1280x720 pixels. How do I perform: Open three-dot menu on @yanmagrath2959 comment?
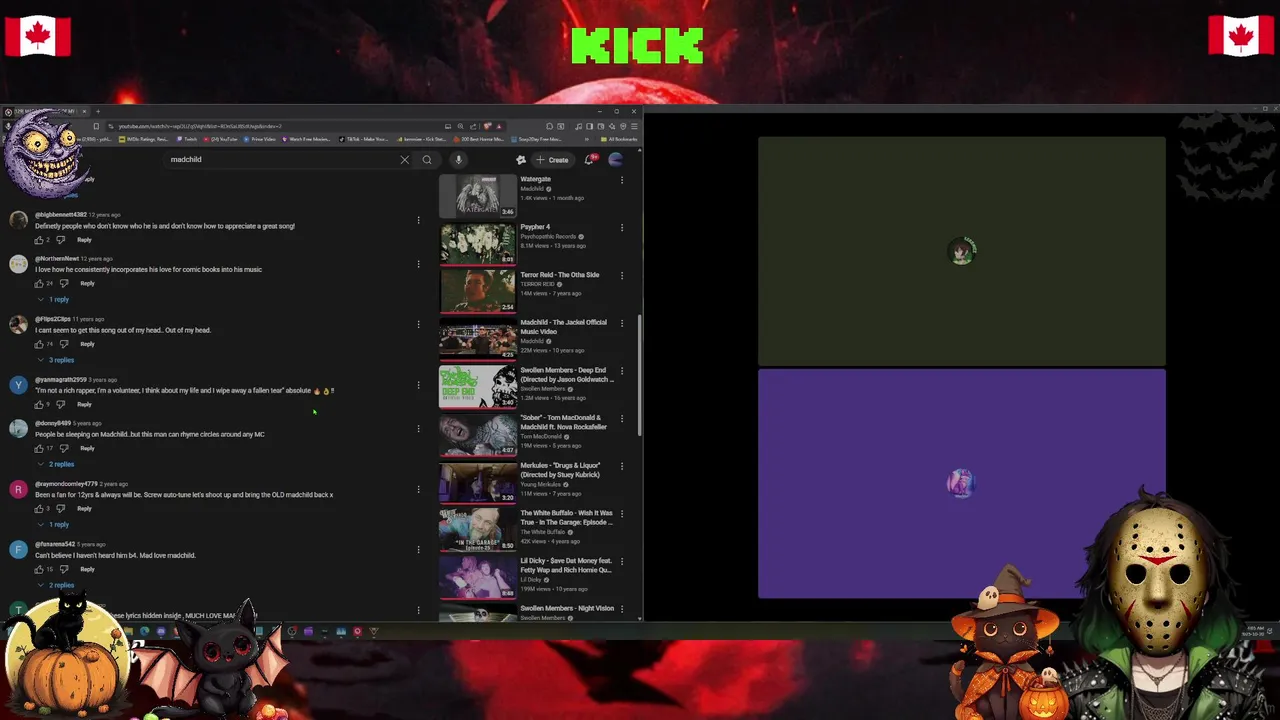pyautogui.click(x=418, y=385)
